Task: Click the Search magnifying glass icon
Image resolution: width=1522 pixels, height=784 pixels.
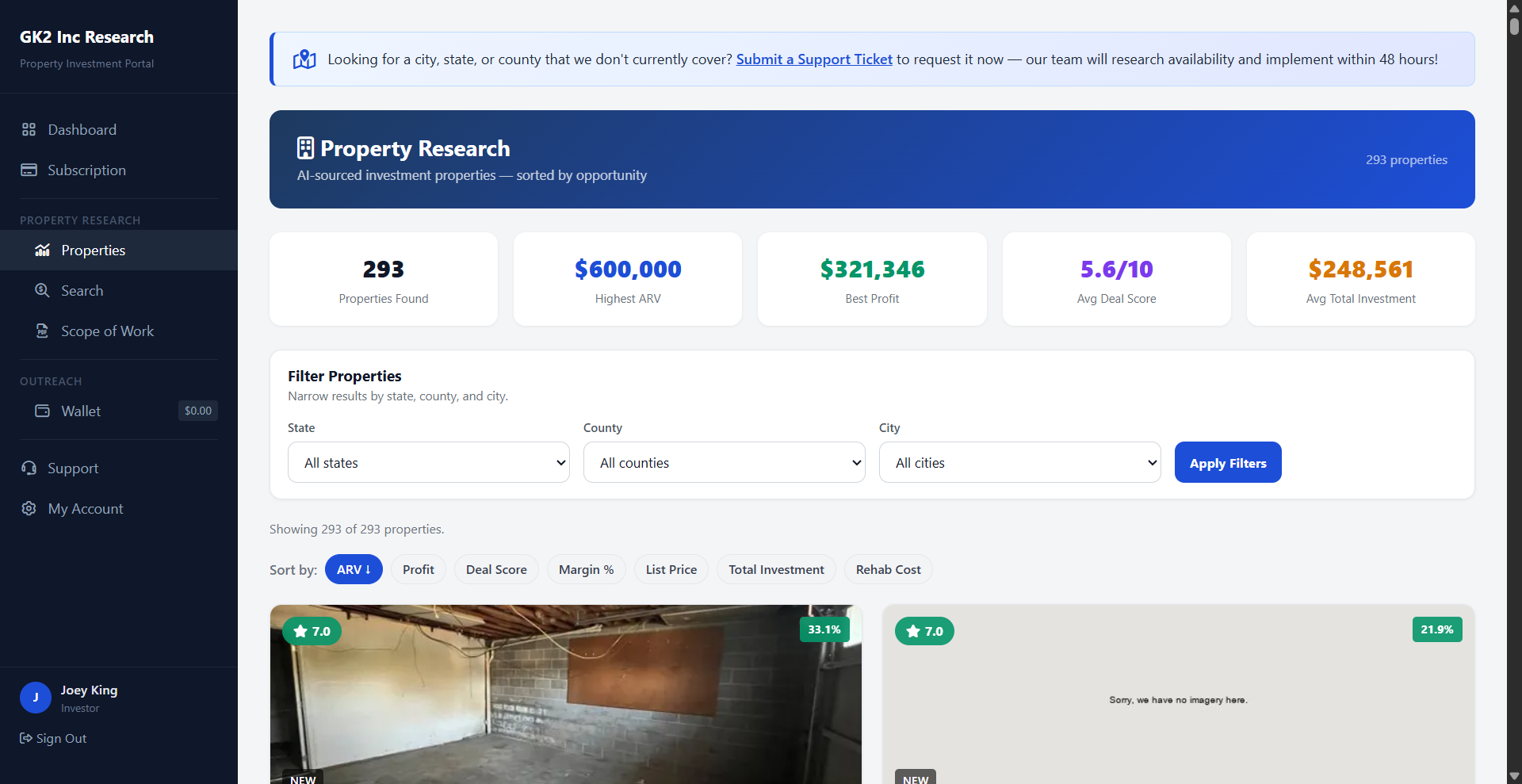Action: pos(43,290)
